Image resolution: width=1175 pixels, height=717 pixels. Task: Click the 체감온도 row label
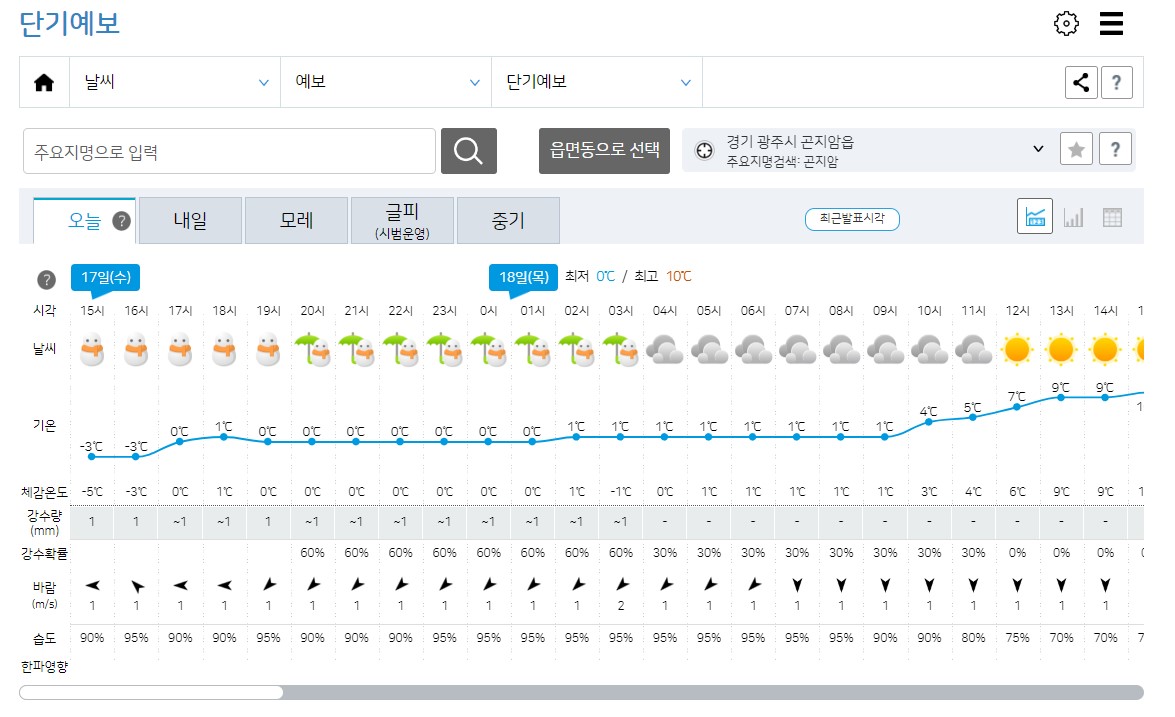point(44,492)
